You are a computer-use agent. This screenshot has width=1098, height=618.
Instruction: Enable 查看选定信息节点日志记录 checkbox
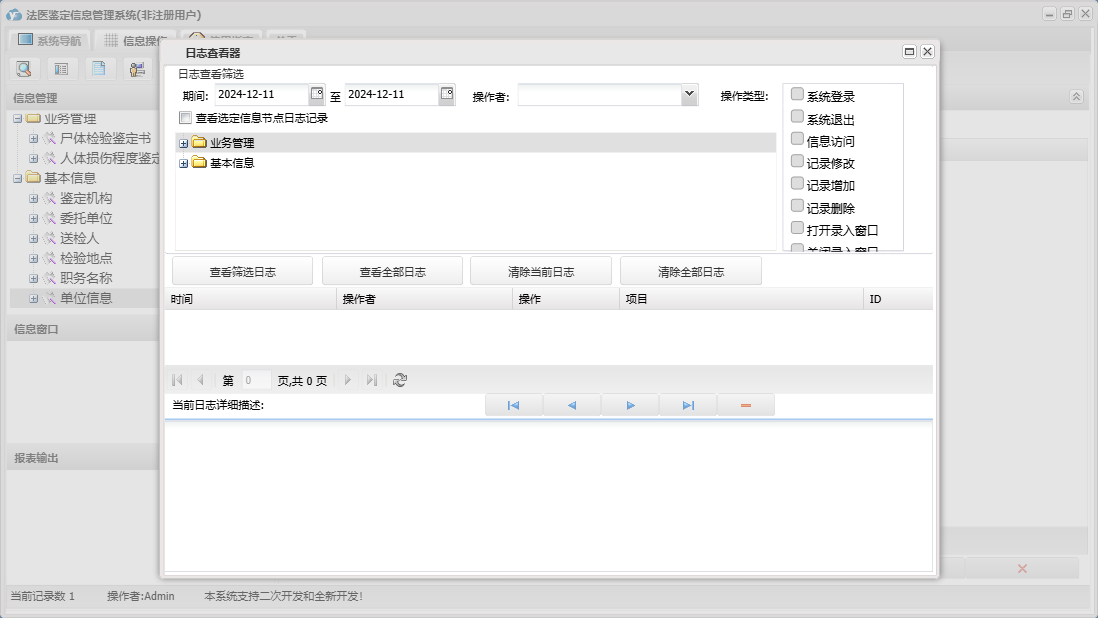(x=185, y=118)
